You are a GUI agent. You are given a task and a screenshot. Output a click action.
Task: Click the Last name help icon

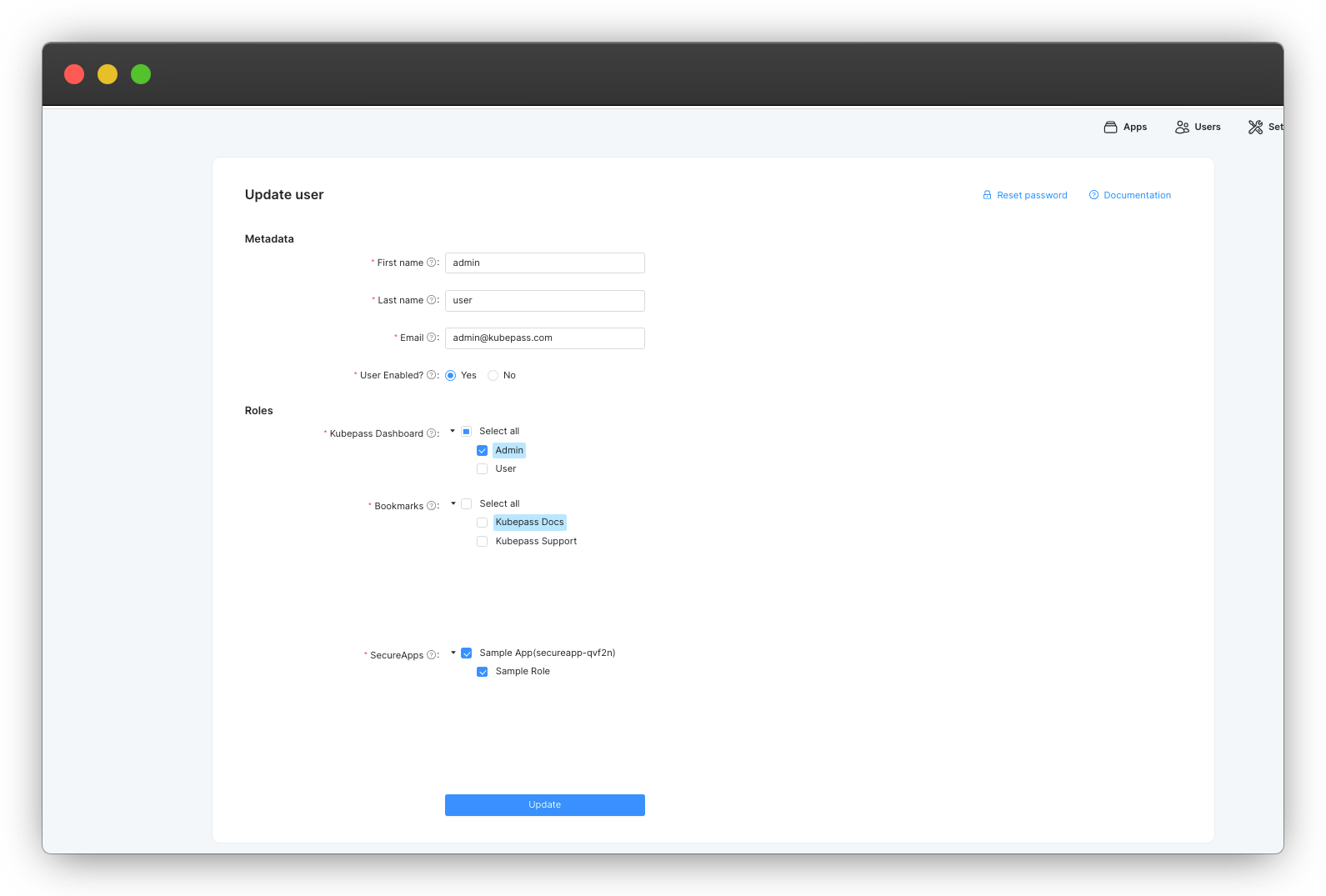[x=432, y=300]
